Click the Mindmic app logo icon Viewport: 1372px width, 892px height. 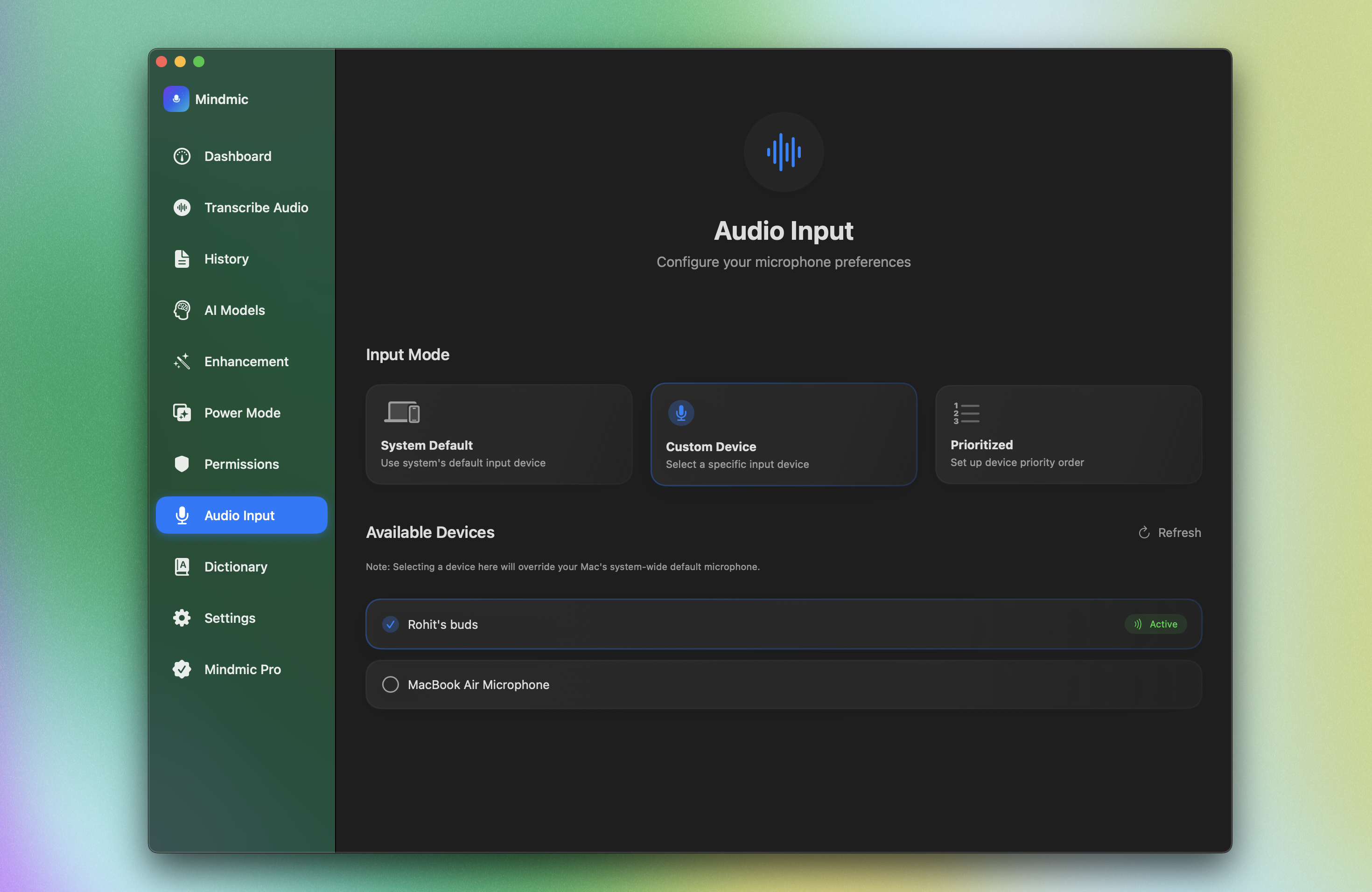(x=176, y=99)
